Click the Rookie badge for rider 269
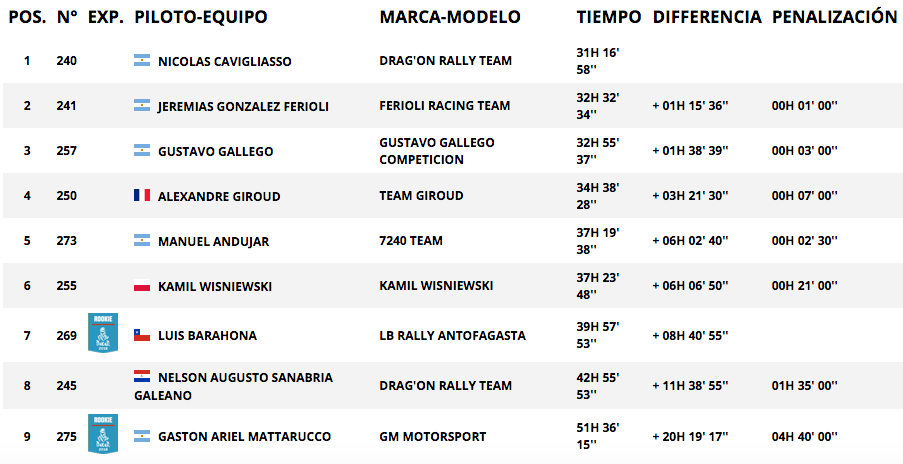903x464 pixels. coord(103,333)
